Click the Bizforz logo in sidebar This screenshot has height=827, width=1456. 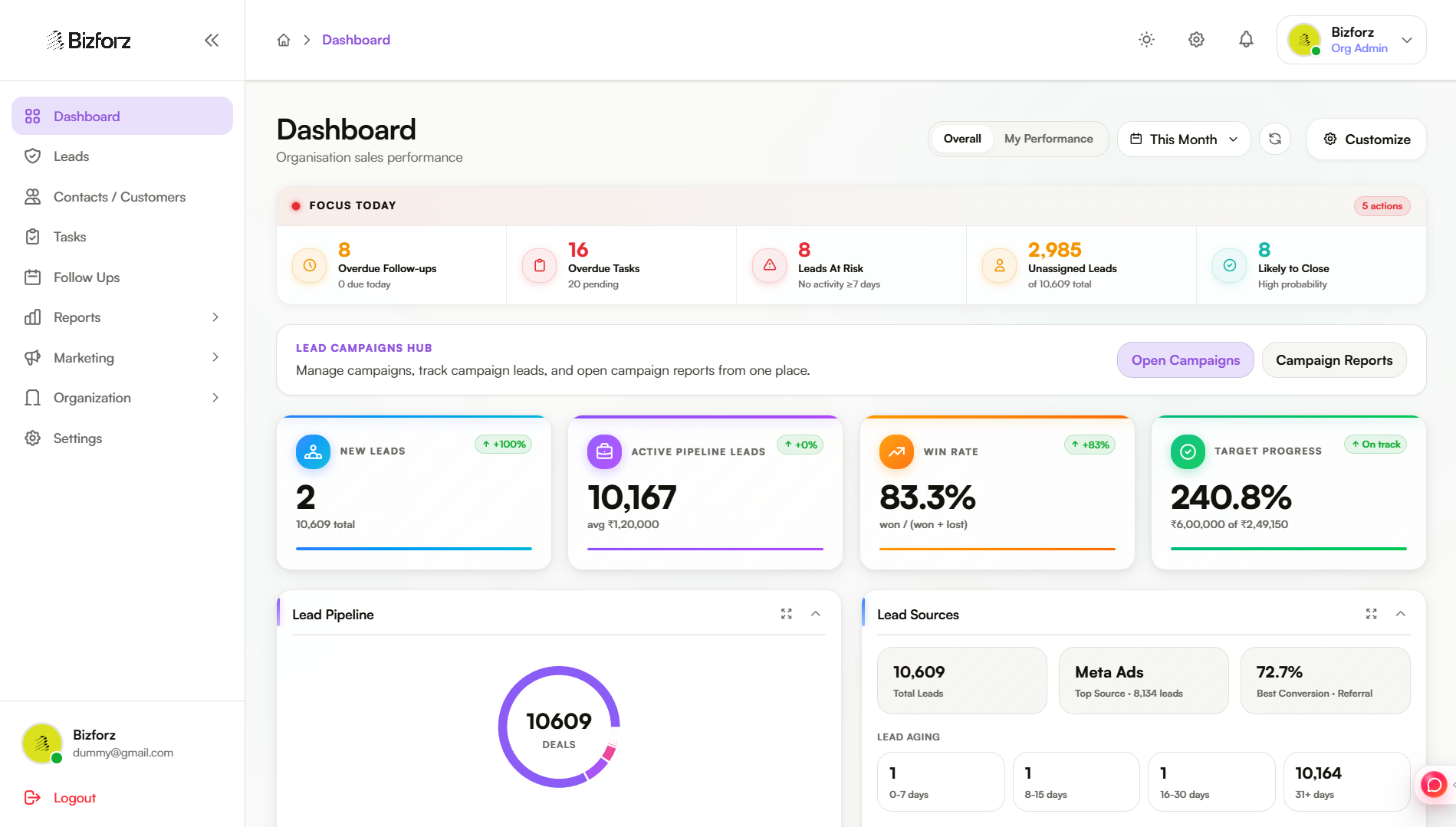pyautogui.click(x=88, y=40)
